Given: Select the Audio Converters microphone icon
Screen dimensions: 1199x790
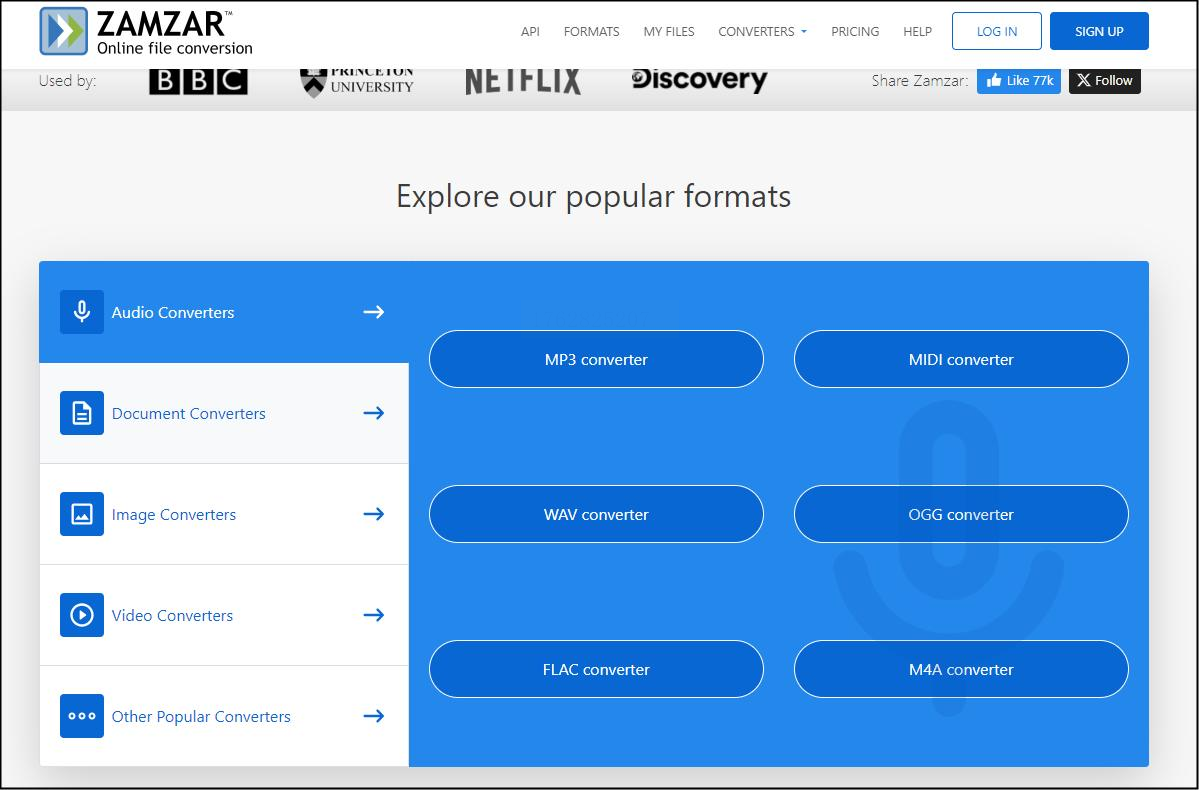Looking at the screenshot, I should [x=82, y=312].
